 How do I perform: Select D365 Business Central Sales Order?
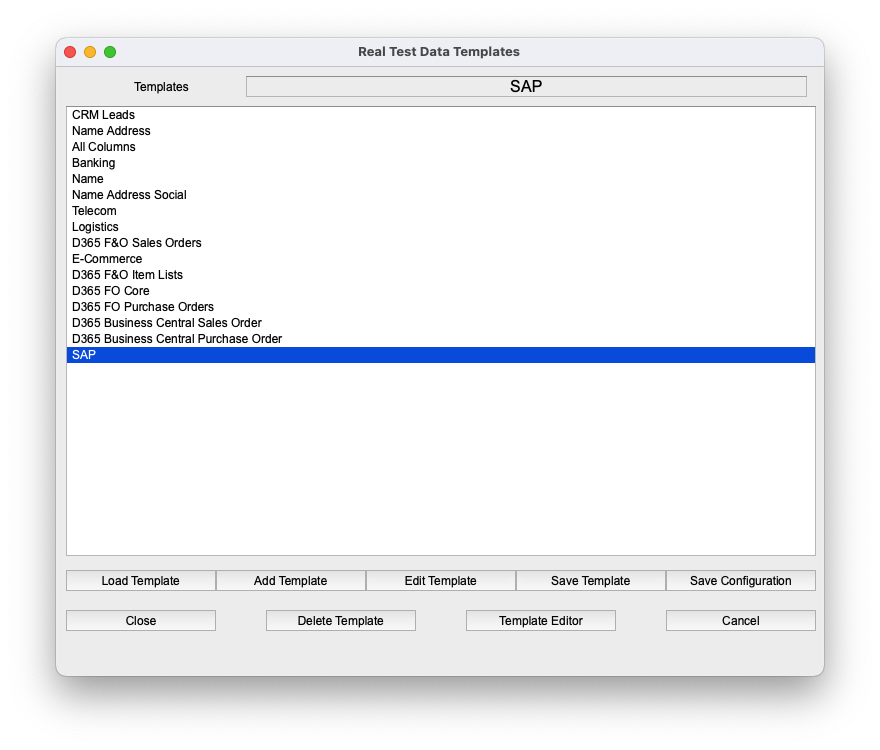point(441,323)
